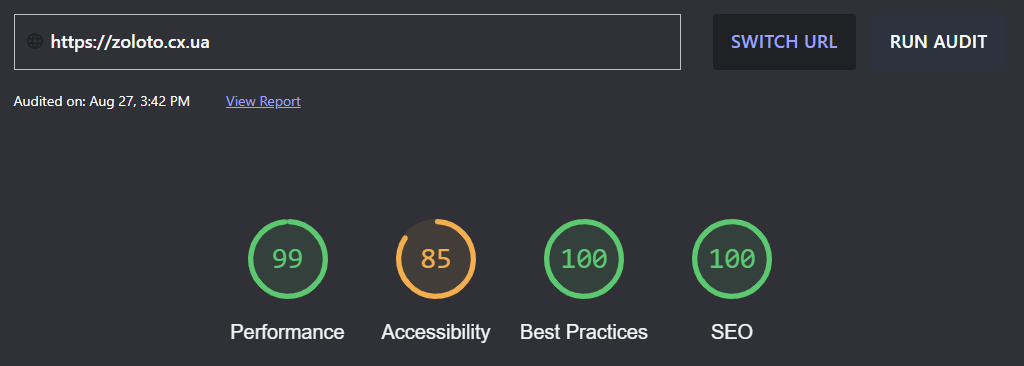
Task: Select the orange Accessibility gauge ring
Action: [436, 259]
